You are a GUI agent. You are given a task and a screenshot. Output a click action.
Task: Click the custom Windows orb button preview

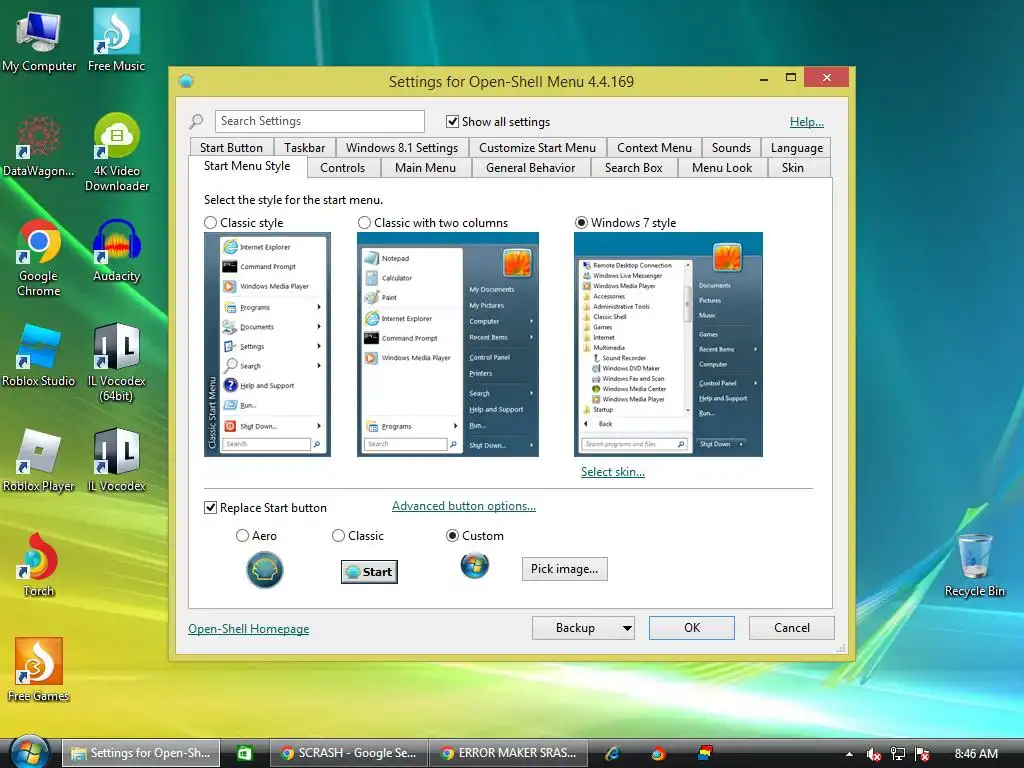point(474,566)
